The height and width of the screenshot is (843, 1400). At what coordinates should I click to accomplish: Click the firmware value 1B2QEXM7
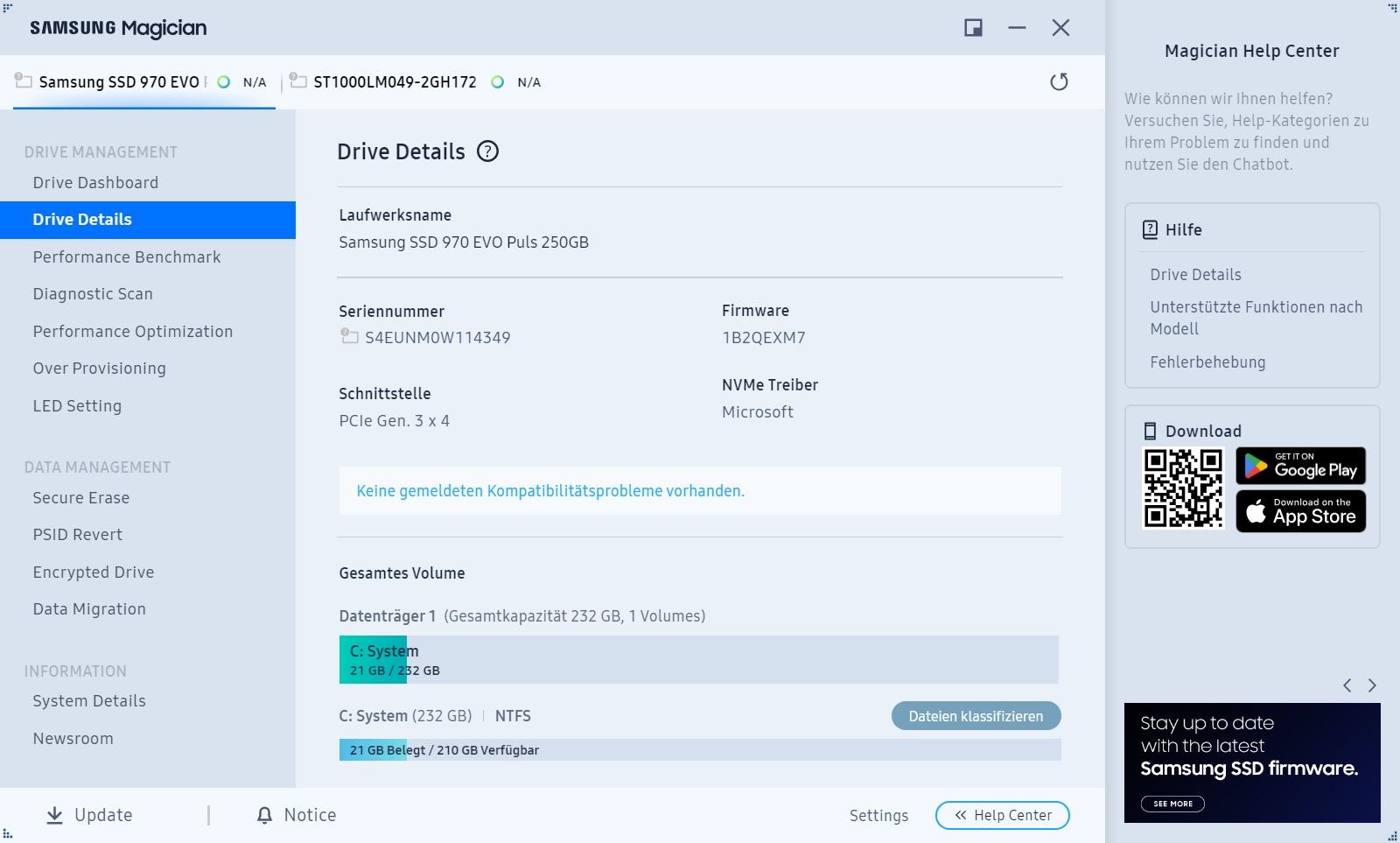pos(764,337)
